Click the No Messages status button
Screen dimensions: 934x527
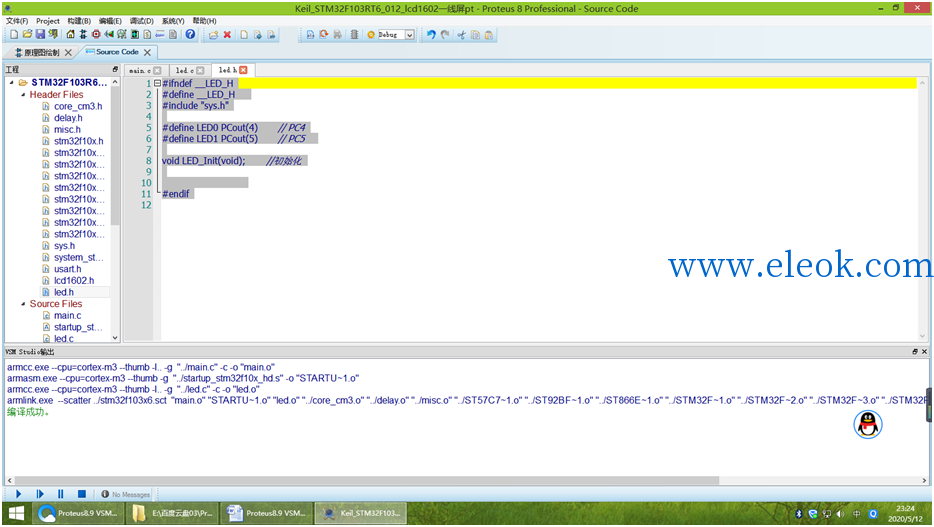tap(126, 494)
